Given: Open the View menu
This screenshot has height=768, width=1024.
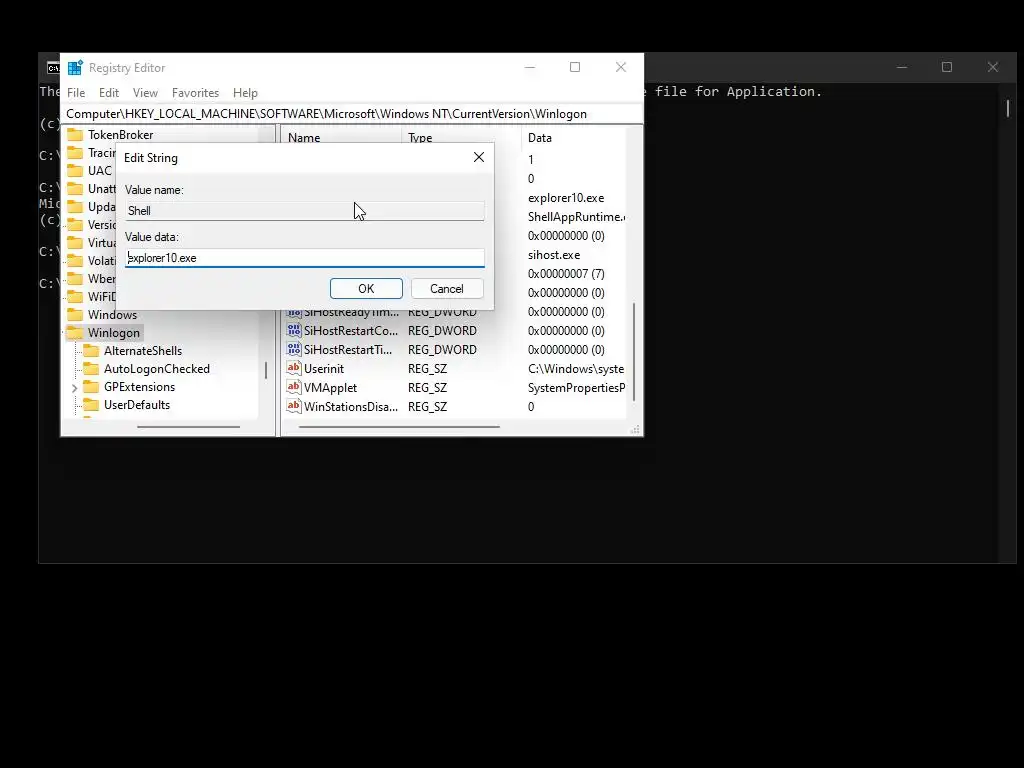Looking at the screenshot, I should coord(145,93).
